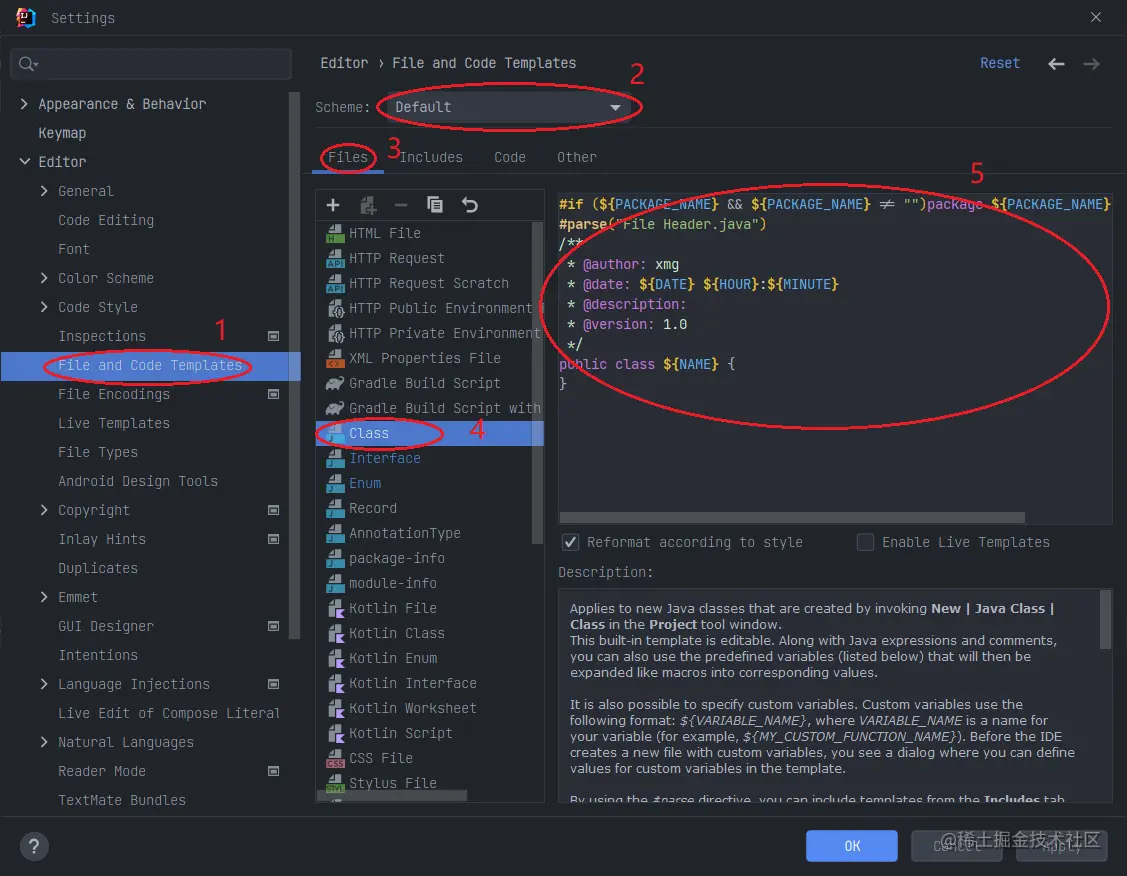Image resolution: width=1127 pixels, height=876 pixels.
Task: Go back with the left arrow icon
Action: [1056, 64]
